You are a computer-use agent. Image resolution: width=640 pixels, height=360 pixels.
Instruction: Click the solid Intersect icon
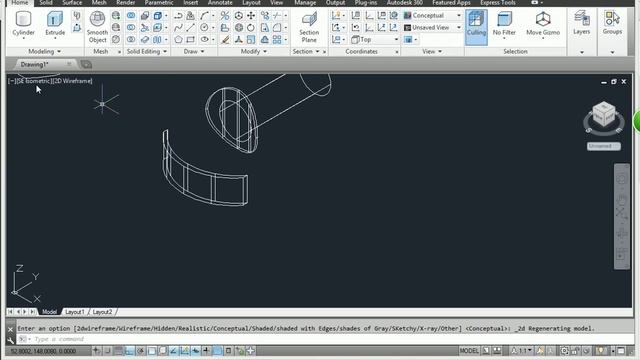131,40
